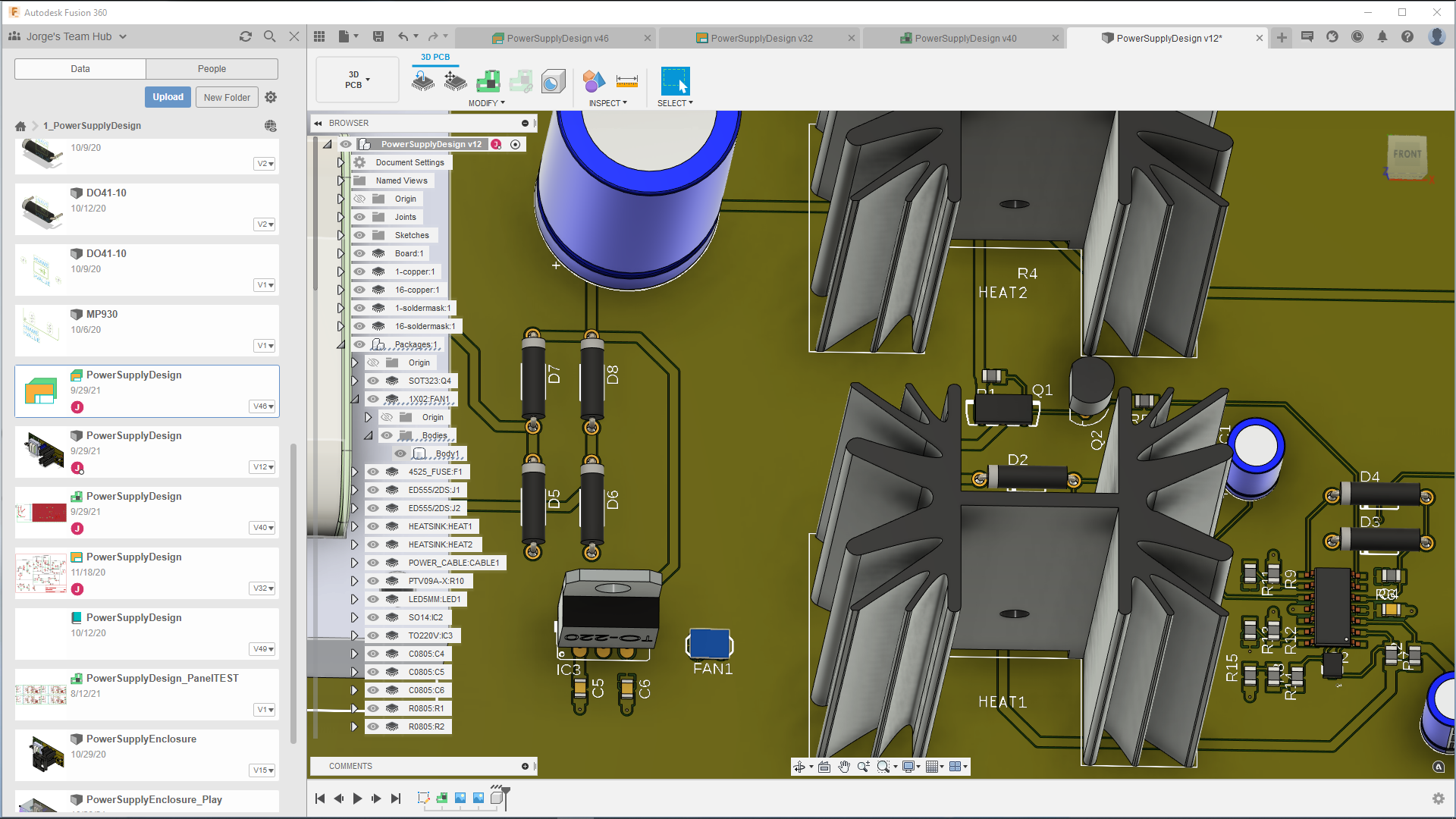The height and width of the screenshot is (819, 1456).
Task: Click the green board shape modify icon
Action: click(x=488, y=80)
